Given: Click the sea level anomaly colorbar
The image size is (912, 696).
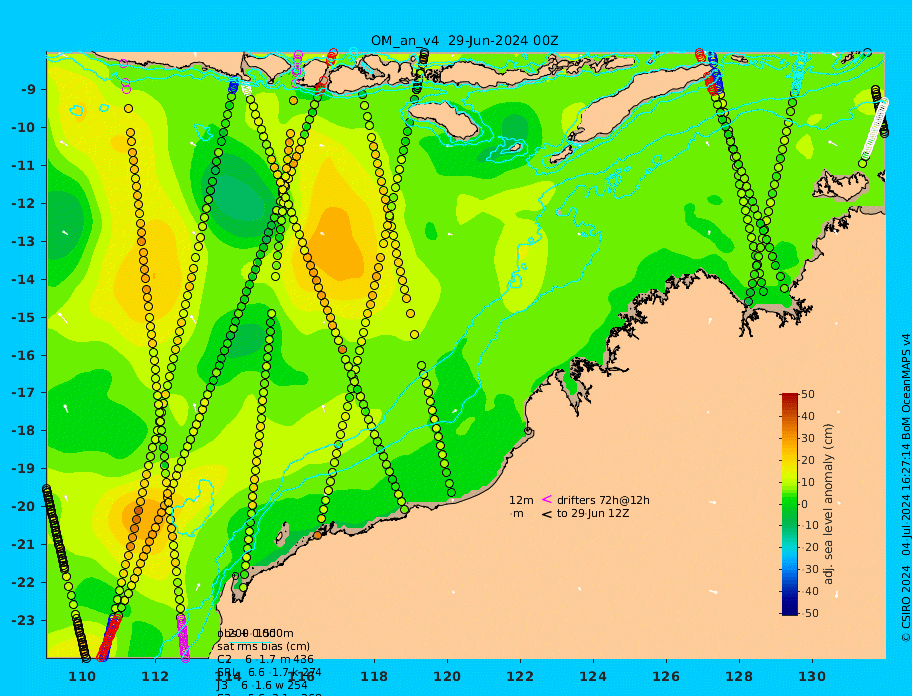Looking at the screenshot, I should coord(790,504).
